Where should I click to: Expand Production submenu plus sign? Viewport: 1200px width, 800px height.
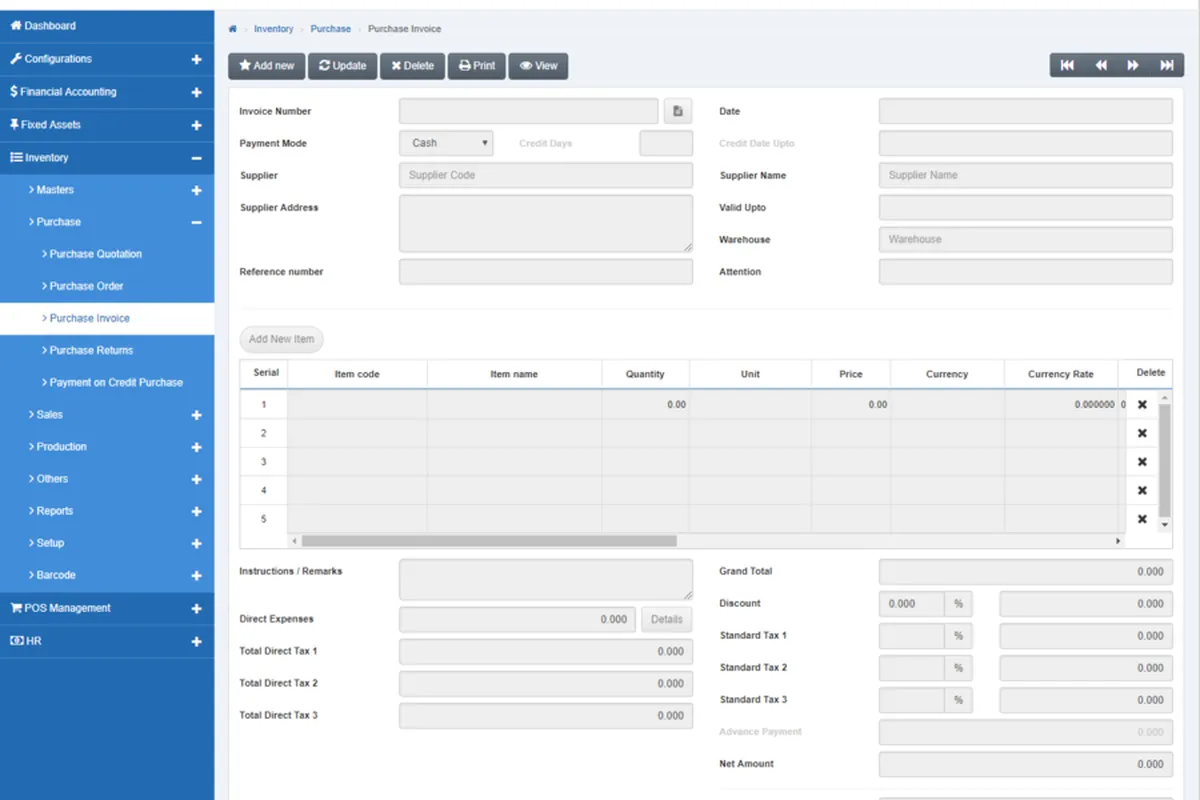coord(196,447)
